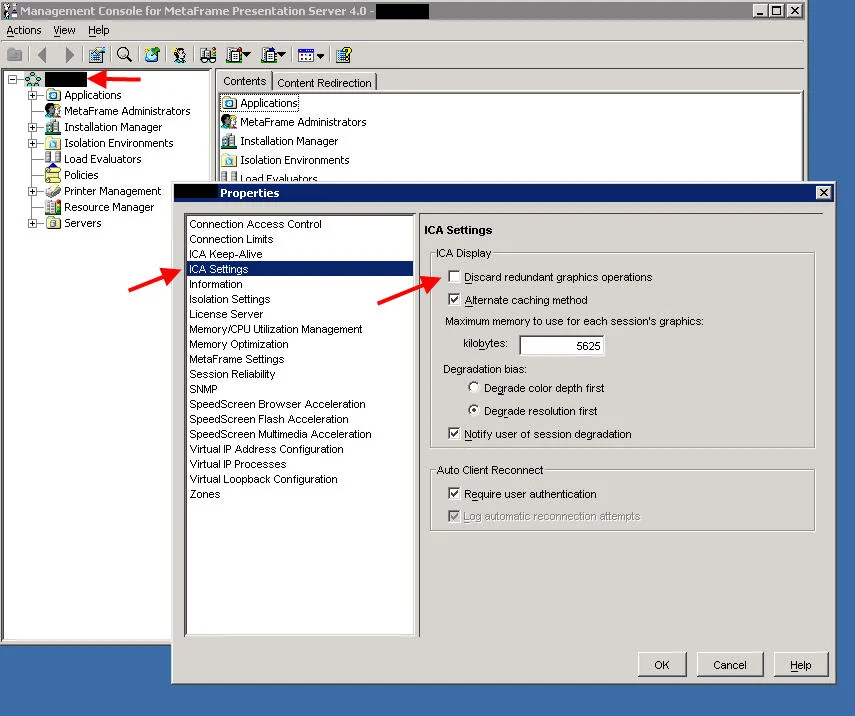Click the Back arrow toolbar icon
855x716 pixels.
pos(42,55)
